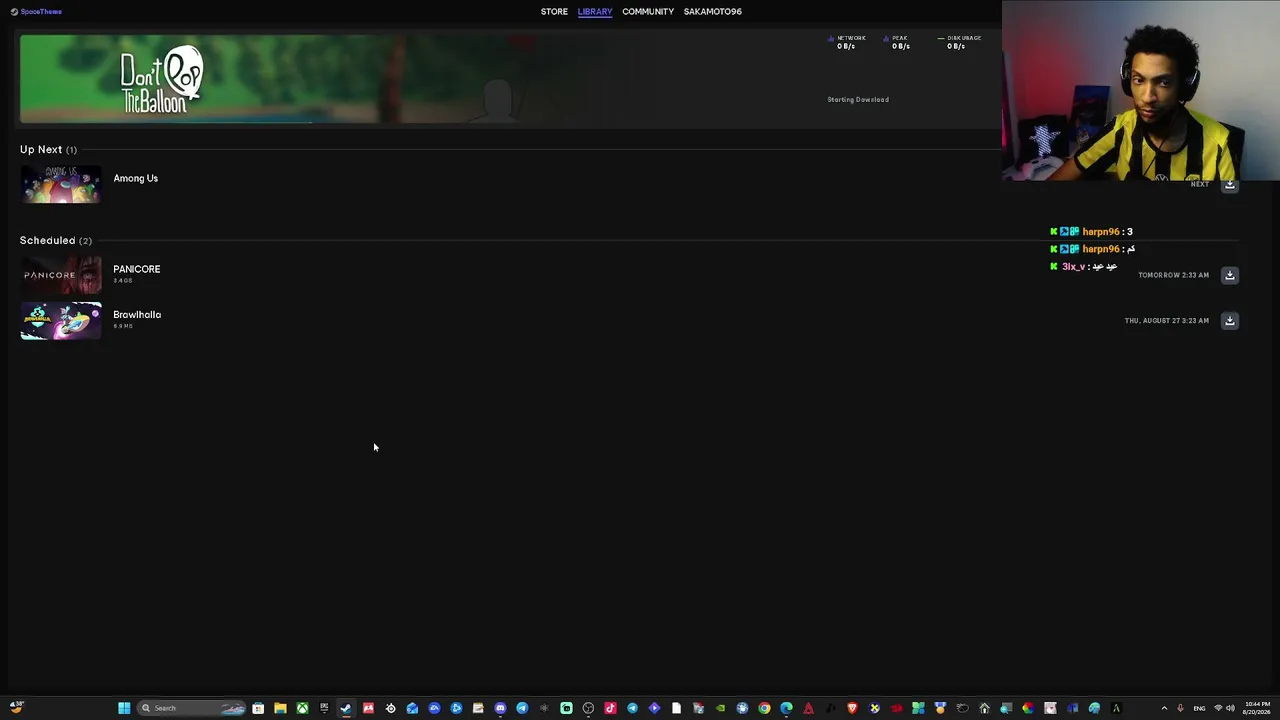The height and width of the screenshot is (720, 1280).
Task: Open Wi-Fi network settings in the tray
Action: (x=1218, y=708)
